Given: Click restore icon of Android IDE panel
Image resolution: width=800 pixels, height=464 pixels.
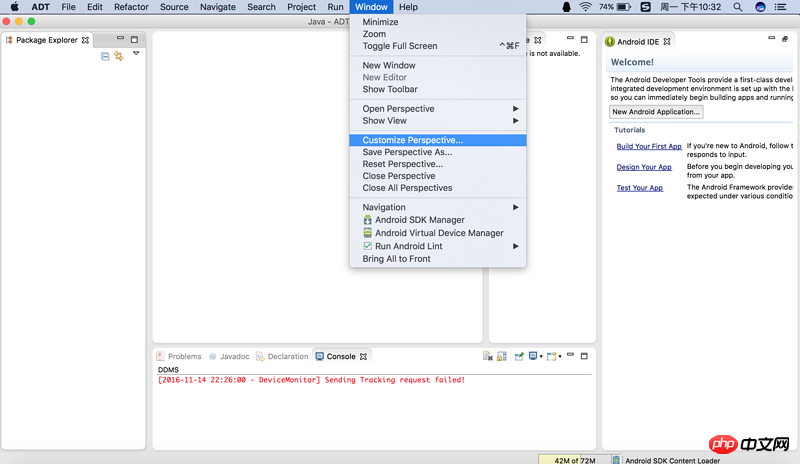Looking at the screenshot, I should coord(785,39).
